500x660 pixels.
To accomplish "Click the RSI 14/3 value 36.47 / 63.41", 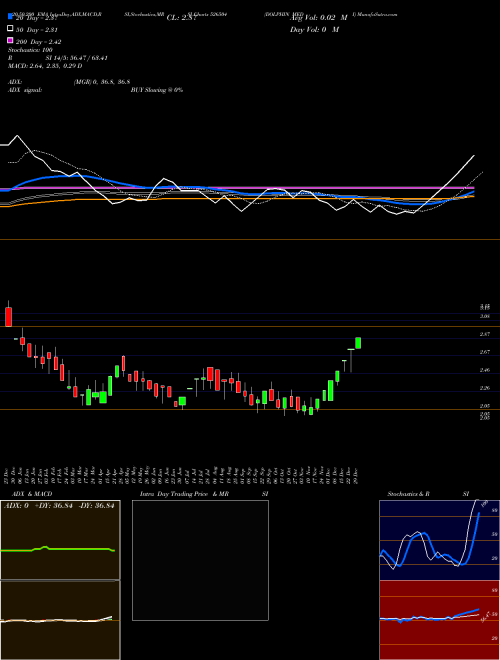I will [77, 58].
